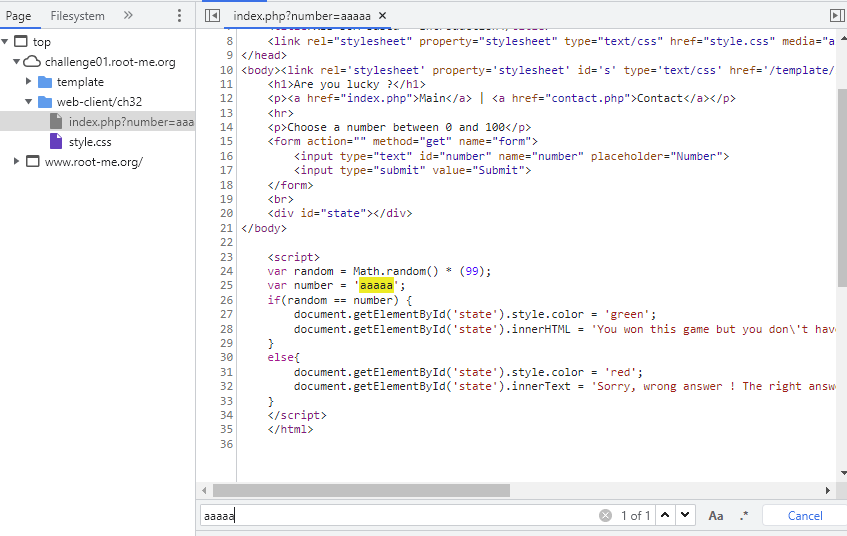Toggle match case Aa search option
The image size is (847, 536).
tap(716, 515)
